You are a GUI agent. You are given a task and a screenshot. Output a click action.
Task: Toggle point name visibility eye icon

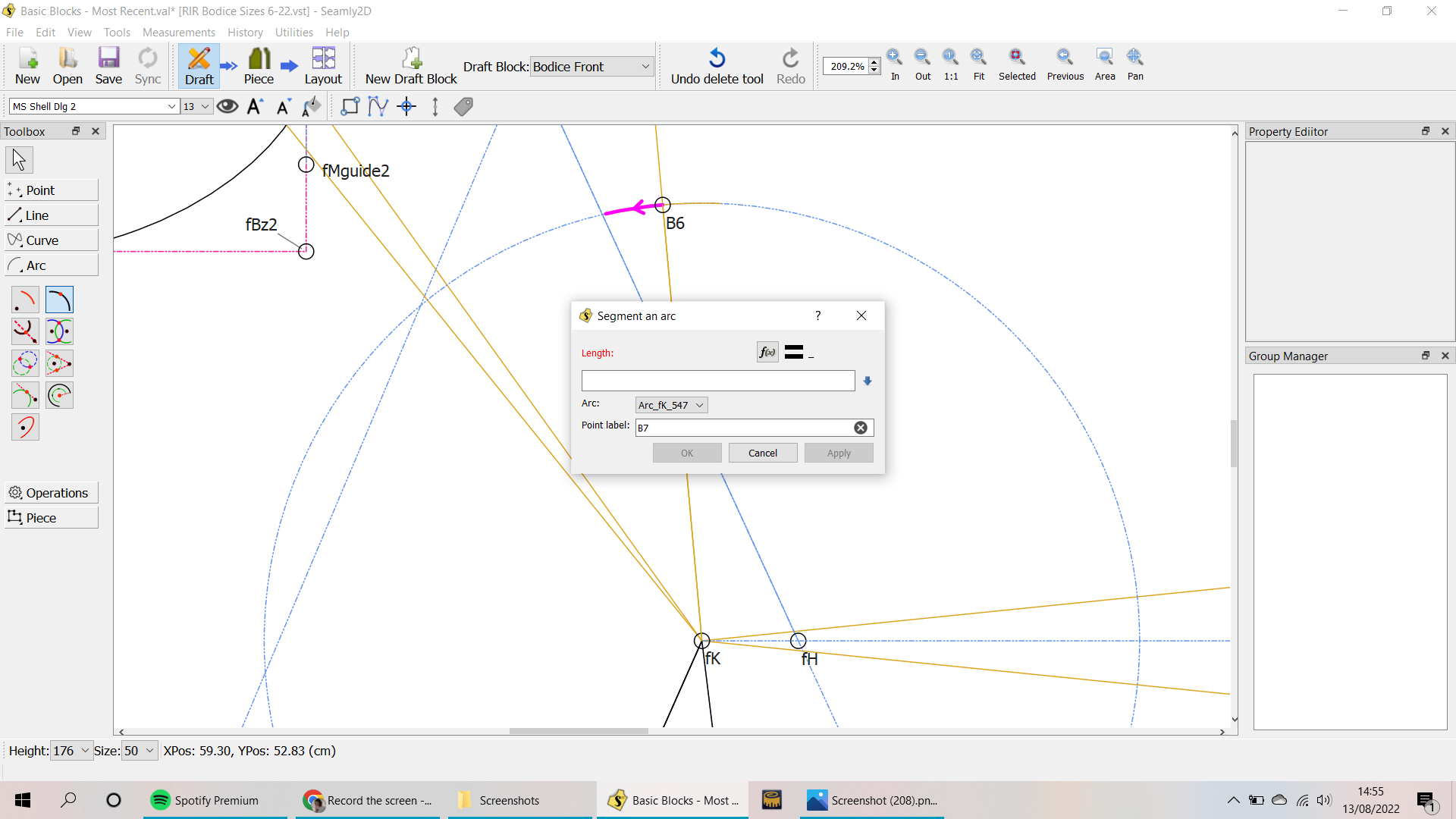pos(227,107)
